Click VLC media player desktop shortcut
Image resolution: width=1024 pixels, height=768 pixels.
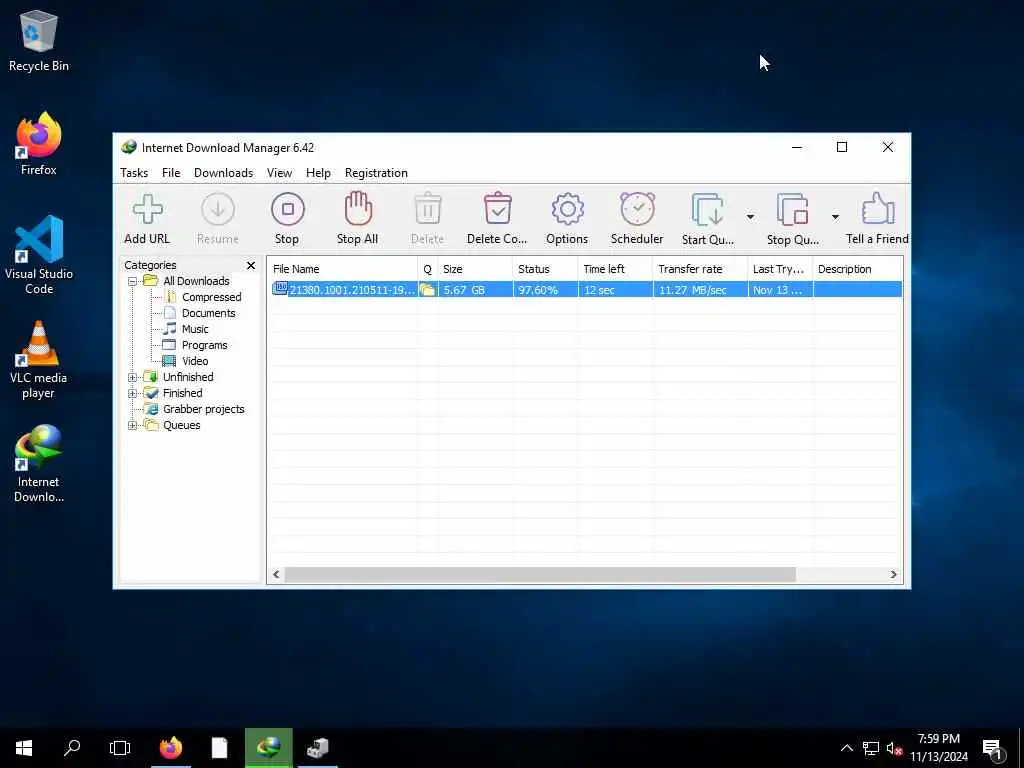point(39,360)
